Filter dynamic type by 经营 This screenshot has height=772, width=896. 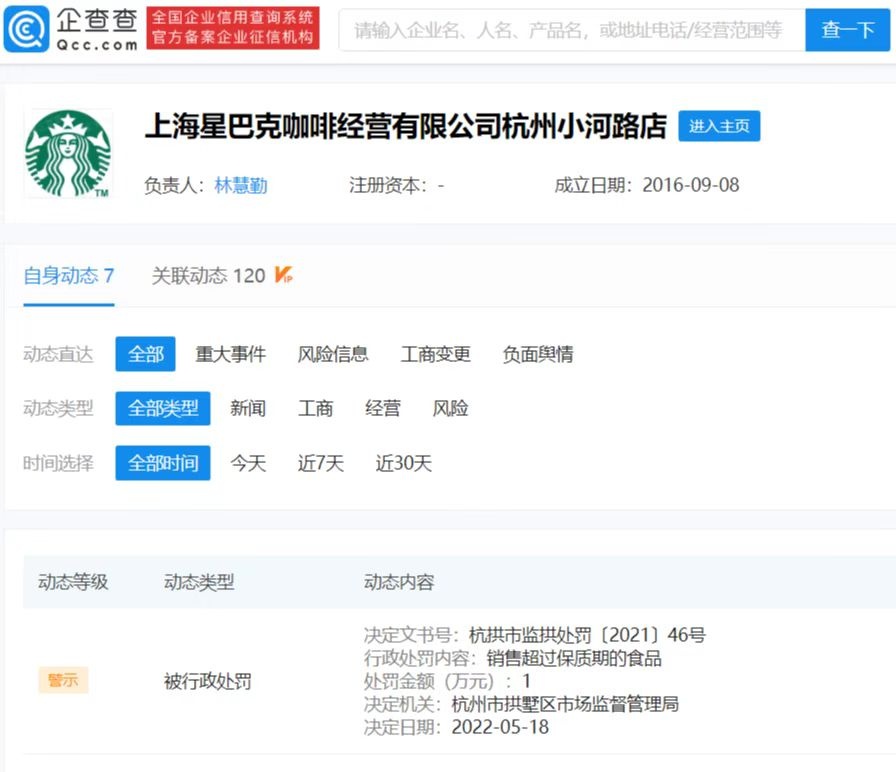[383, 409]
